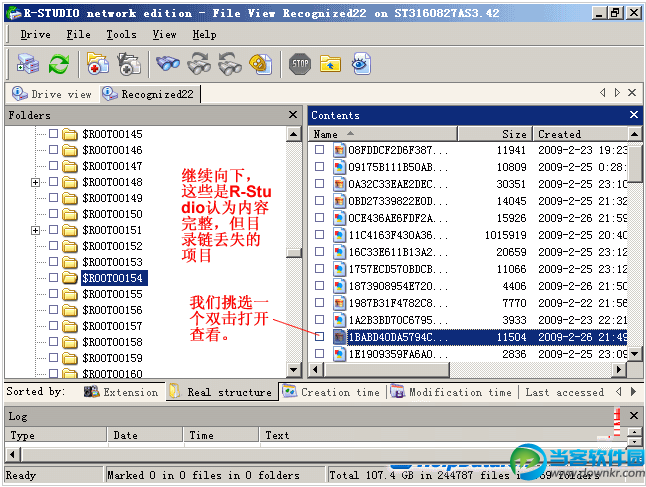Click the green Refresh toolbar icon
This screenshot has width=646, height=487.
tap(59, 64)
